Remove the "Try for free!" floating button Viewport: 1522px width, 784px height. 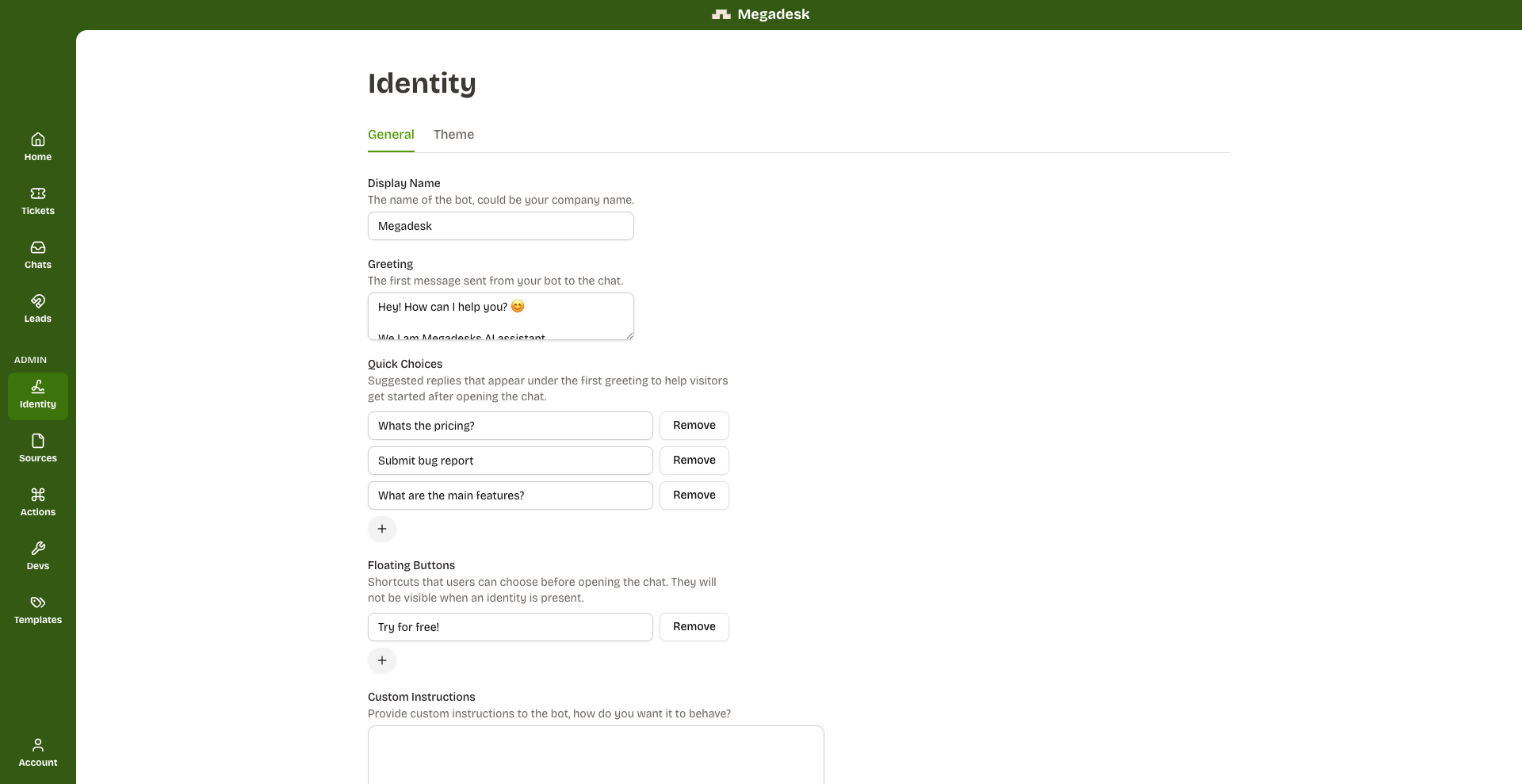[694, 627]
